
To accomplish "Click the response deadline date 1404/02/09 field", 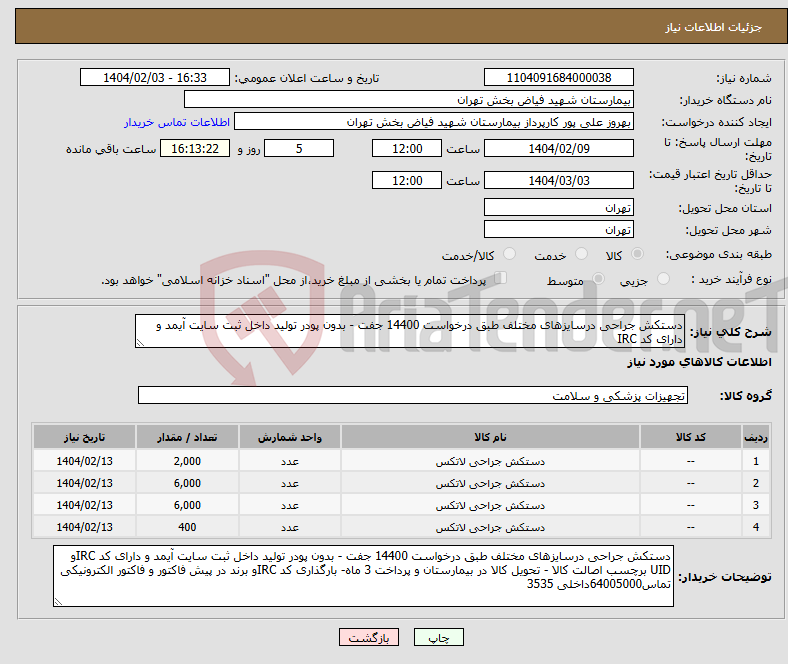I will pyautogui.click(x=558, y=149).
